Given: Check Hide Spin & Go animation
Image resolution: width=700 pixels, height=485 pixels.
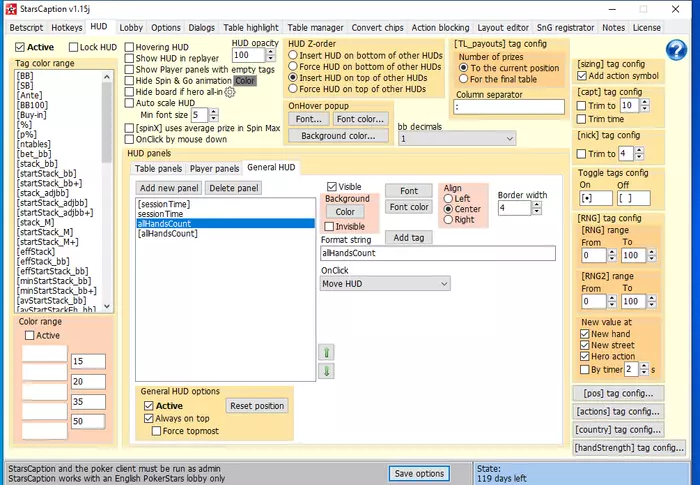Looking at the screenshot, I should tap(129, 81).
